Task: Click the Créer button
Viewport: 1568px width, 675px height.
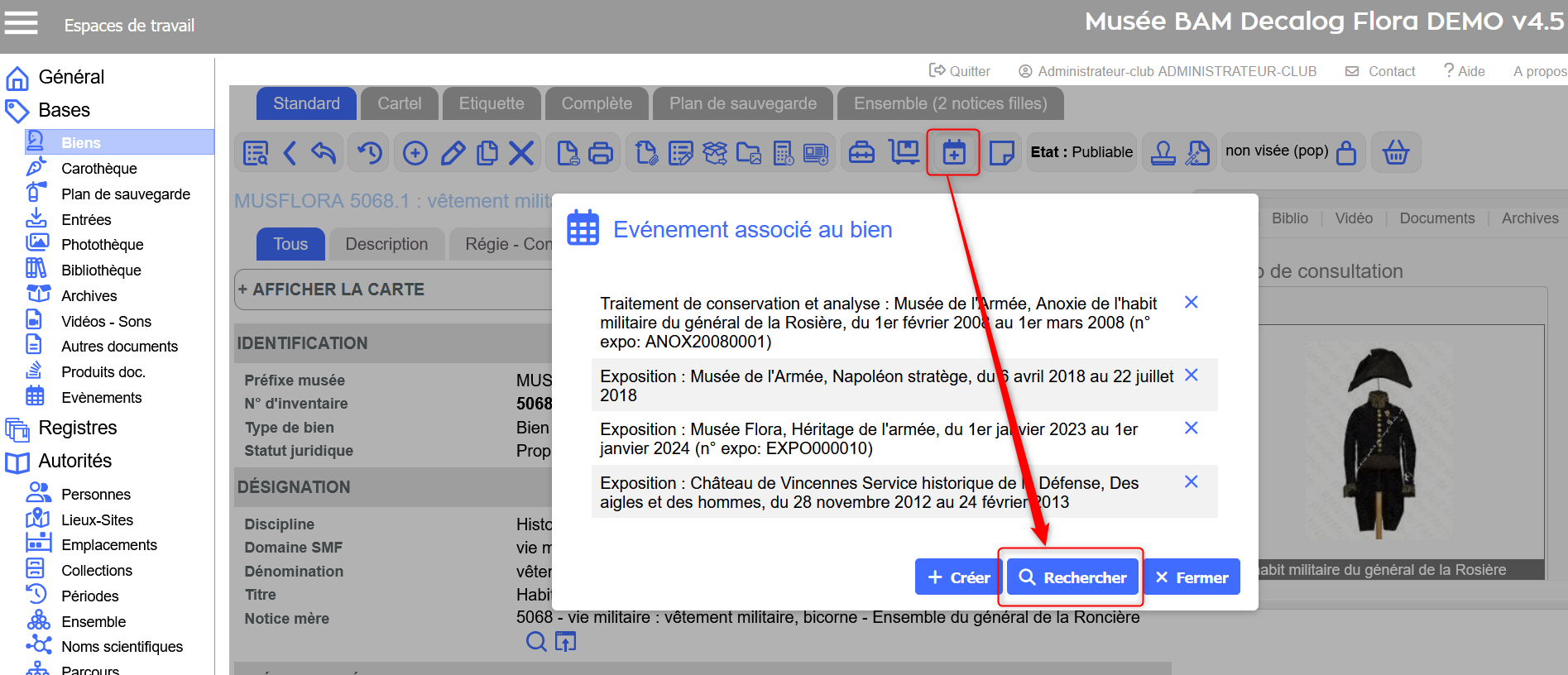Action: 958,577
